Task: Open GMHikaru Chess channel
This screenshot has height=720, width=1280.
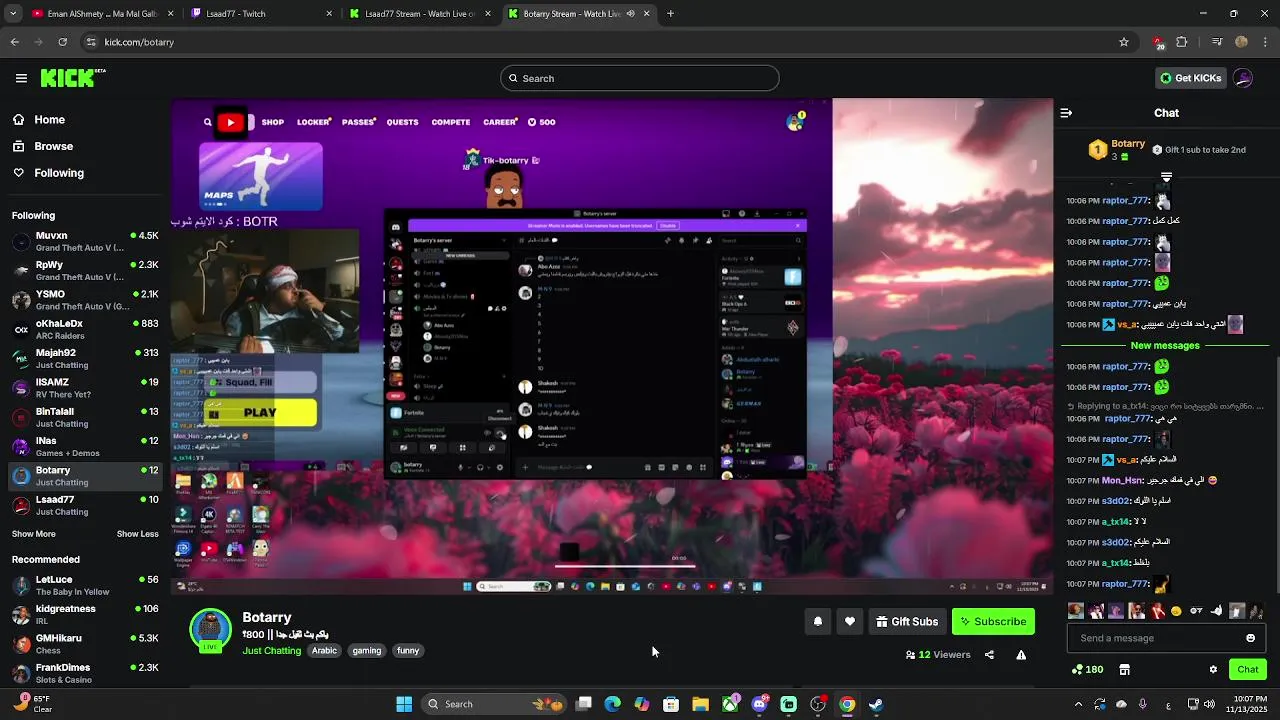Action: [x=85, y=644]
